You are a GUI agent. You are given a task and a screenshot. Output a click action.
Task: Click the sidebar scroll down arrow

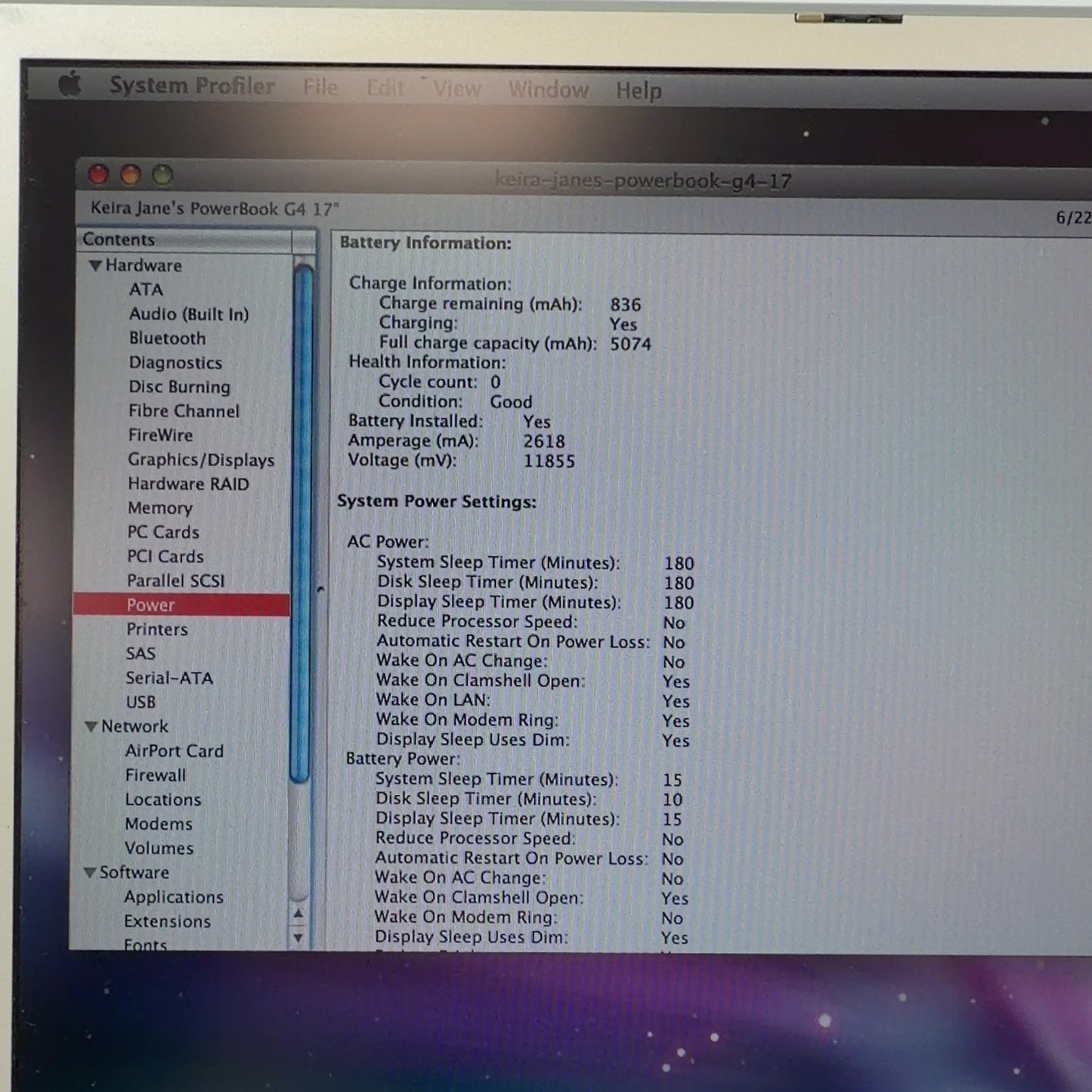tap(298, 938)
